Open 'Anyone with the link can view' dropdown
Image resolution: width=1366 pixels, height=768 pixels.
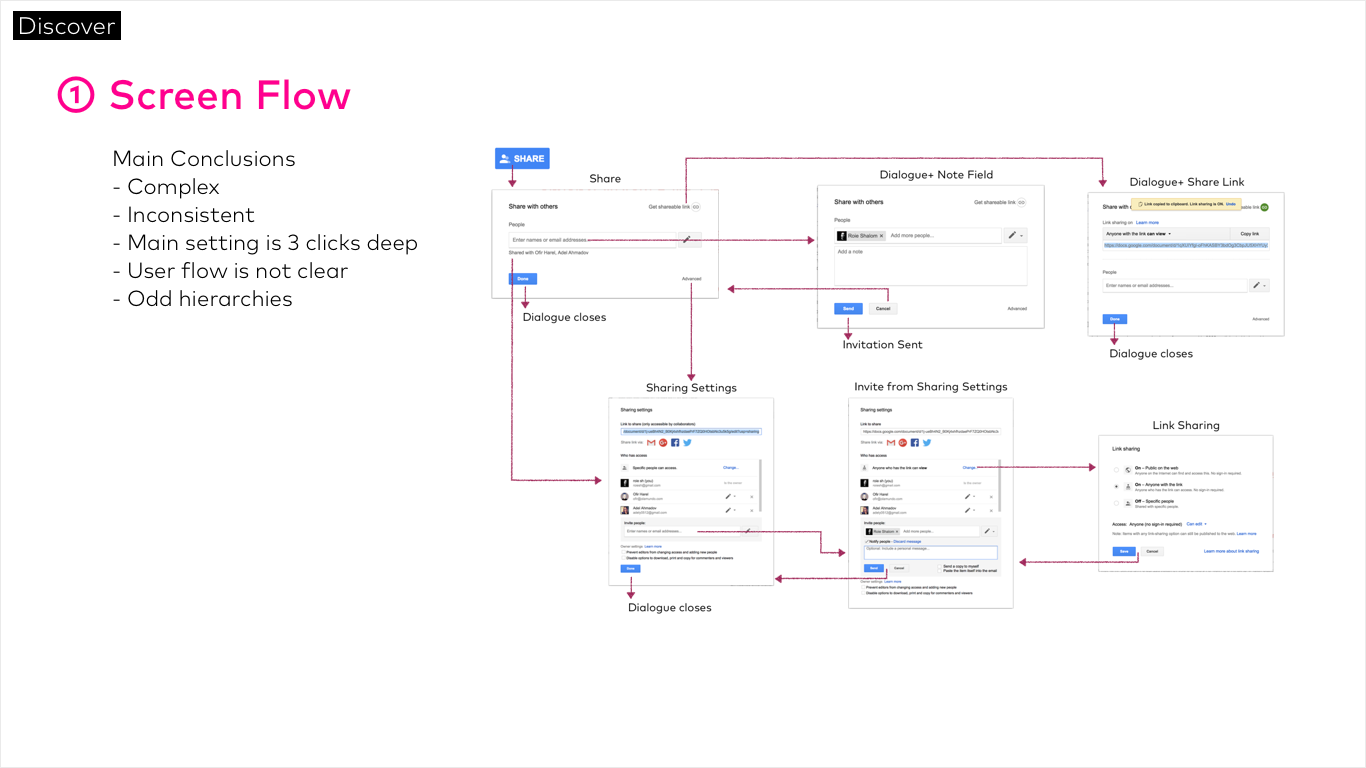click(1166, 234)
